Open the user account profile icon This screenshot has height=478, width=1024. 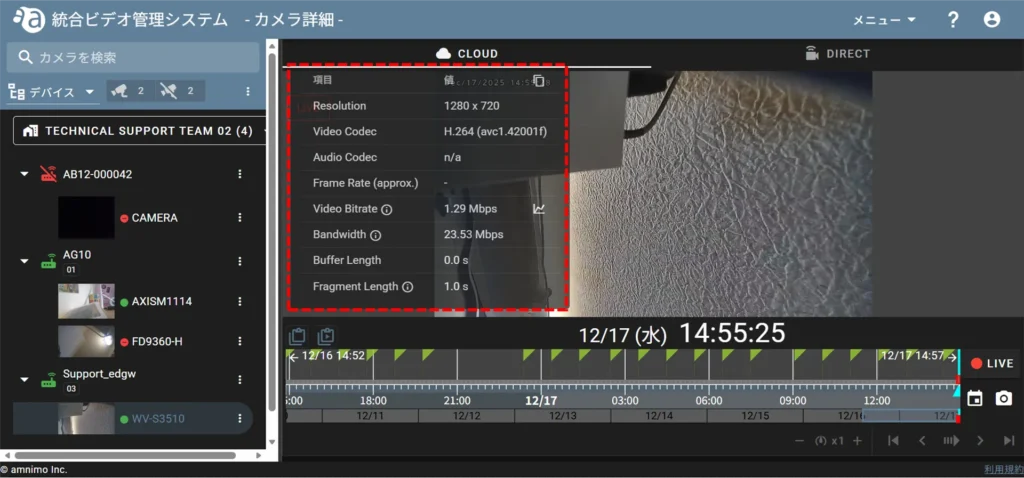click(991, 20)
